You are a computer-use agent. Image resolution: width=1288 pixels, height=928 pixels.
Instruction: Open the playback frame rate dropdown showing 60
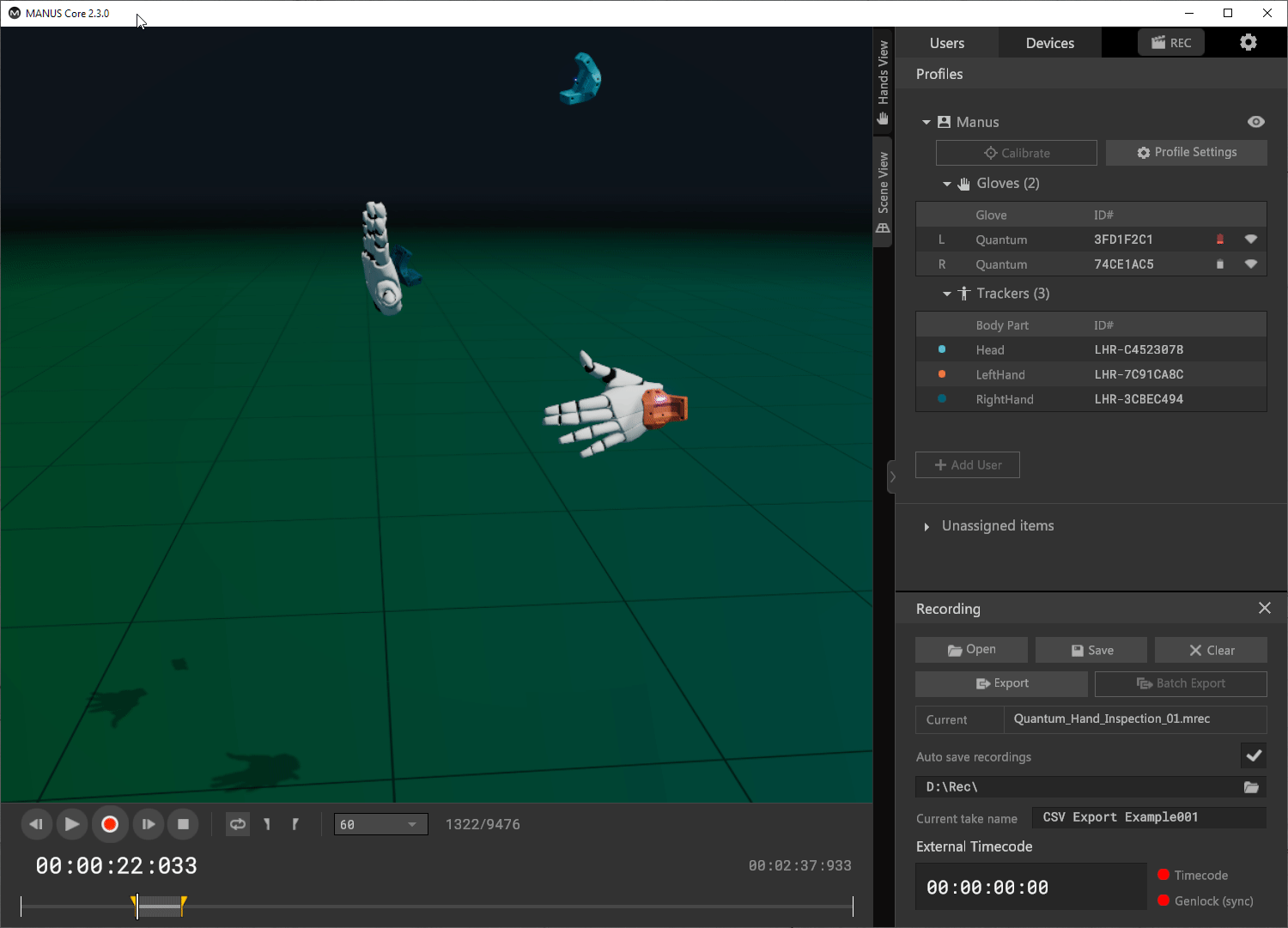click(x=380, y=825)
